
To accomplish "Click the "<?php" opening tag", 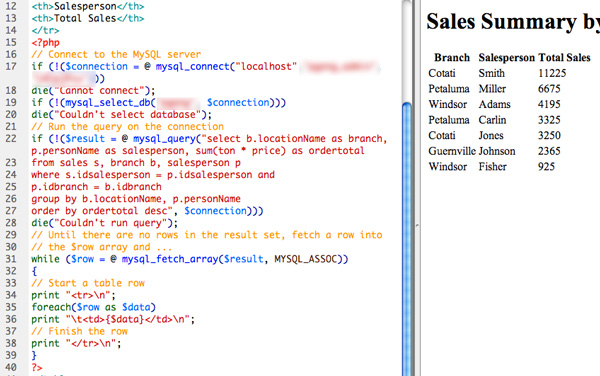I will 46,42.
